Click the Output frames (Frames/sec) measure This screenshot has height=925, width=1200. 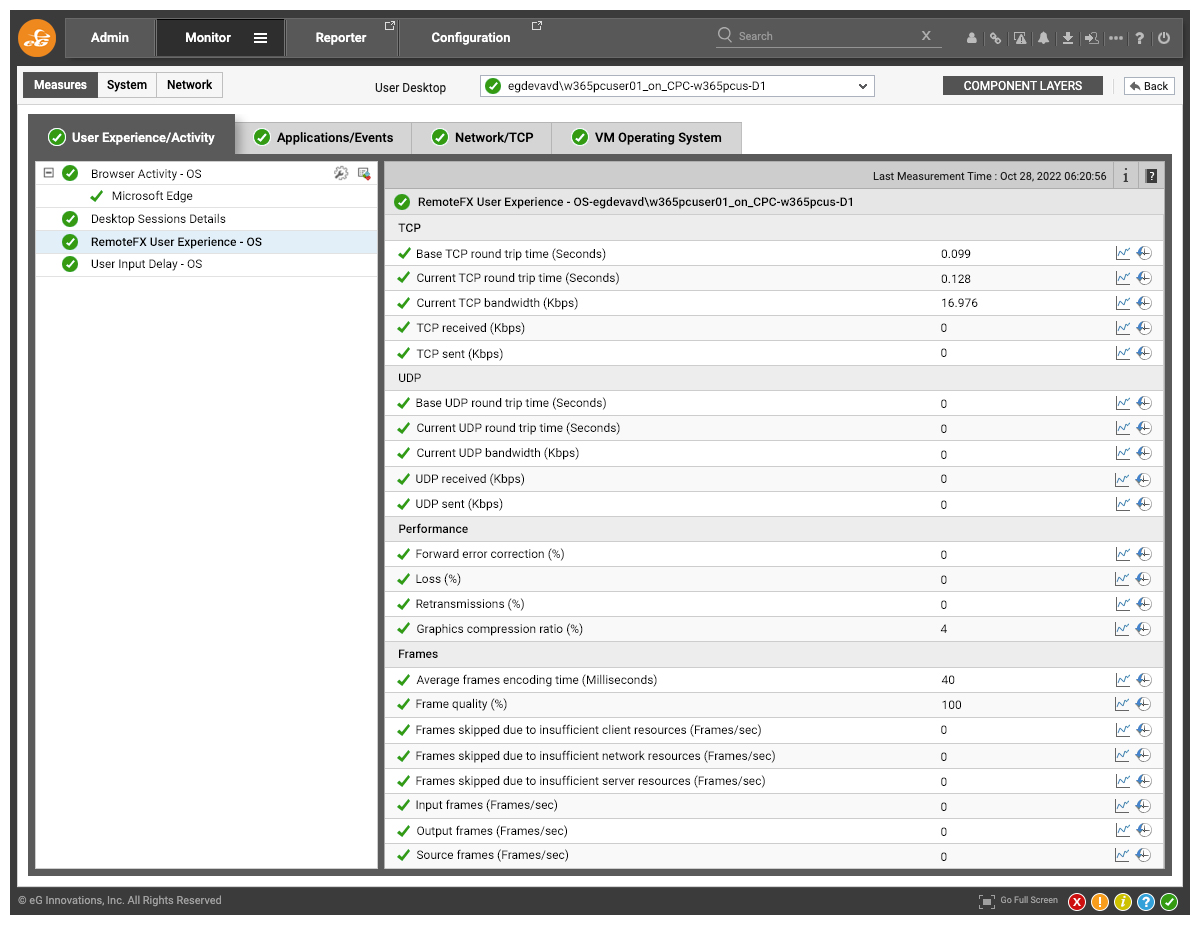[492, 831]
